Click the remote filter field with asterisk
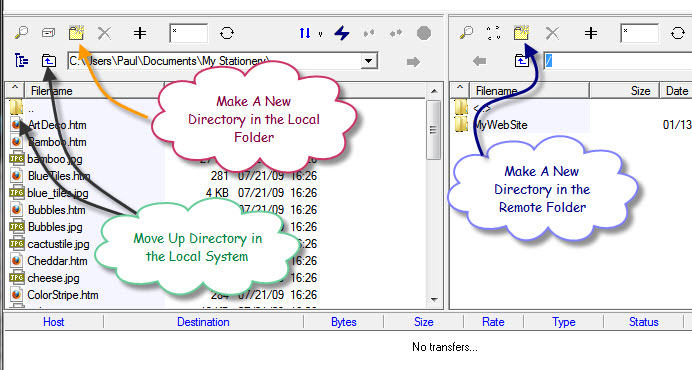Viewport: 692px width, 370px height. click(639, 33)
